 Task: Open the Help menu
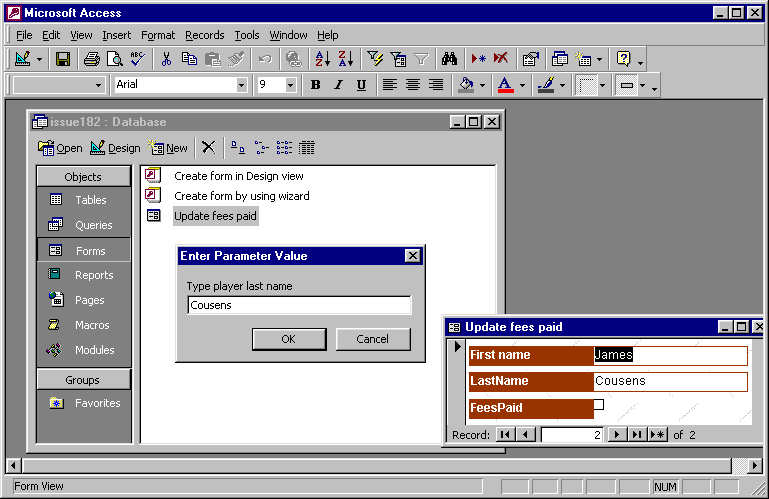327,35
